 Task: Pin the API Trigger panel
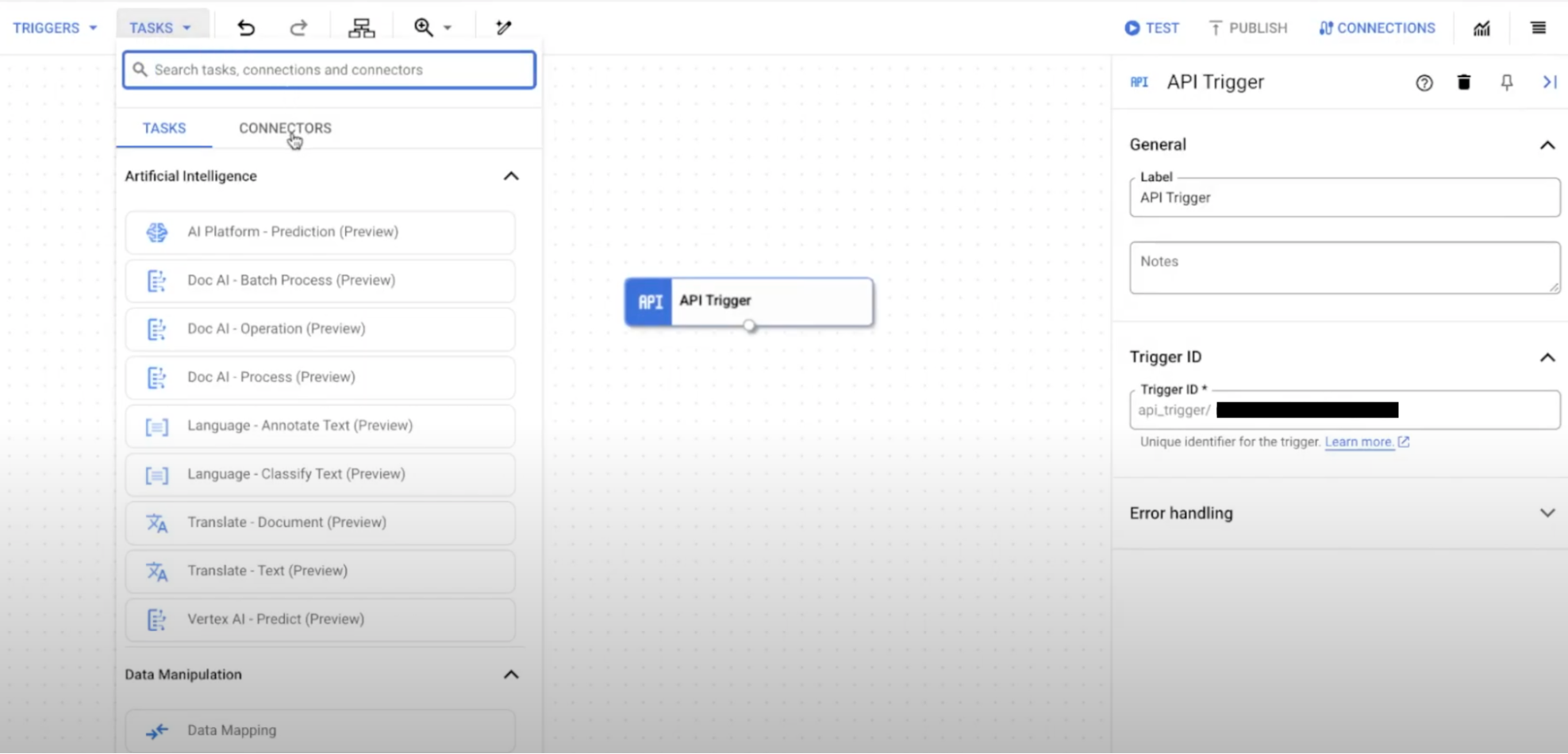1507,82
